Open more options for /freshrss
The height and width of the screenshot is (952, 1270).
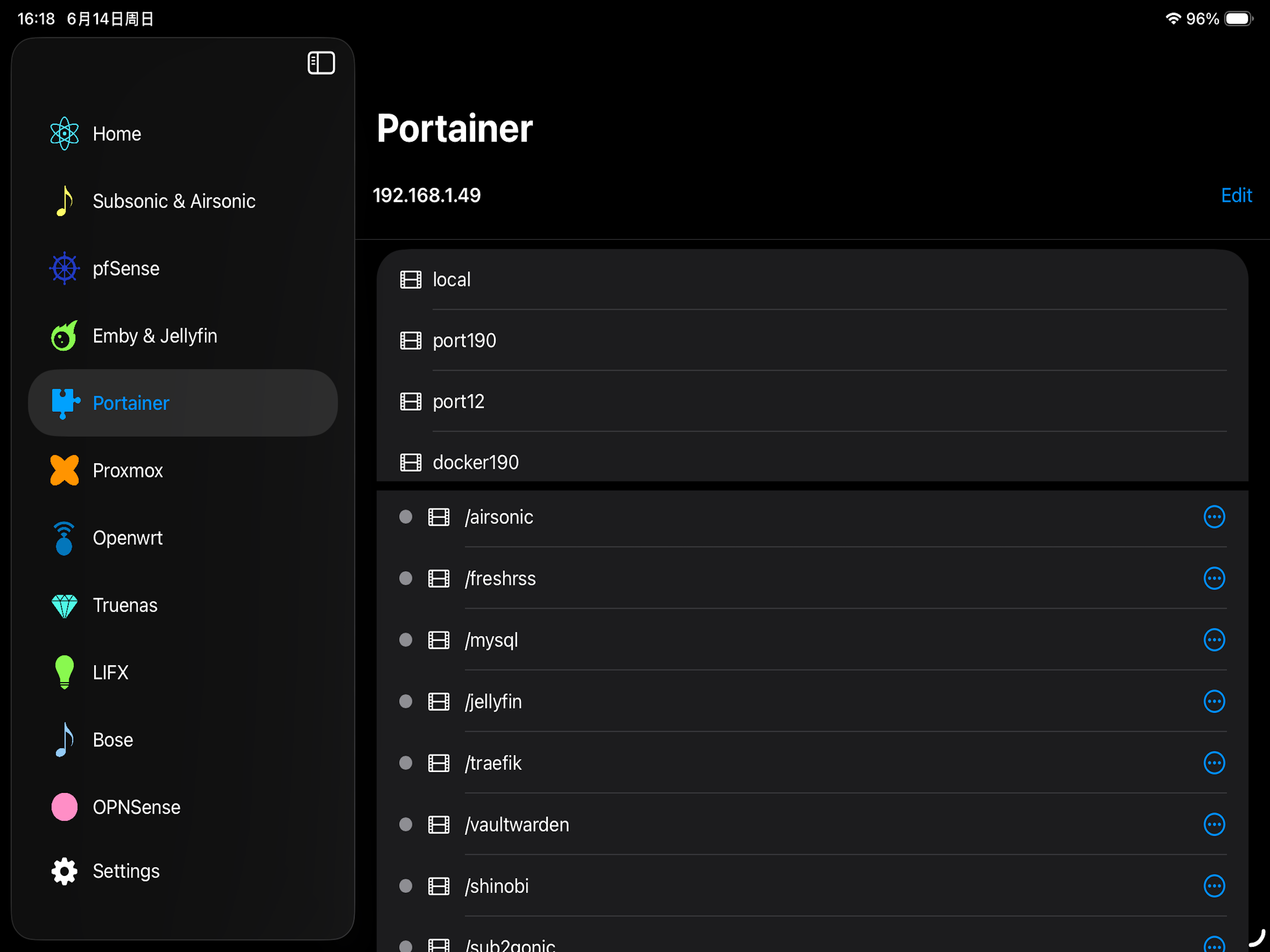tap(1214, 578)
